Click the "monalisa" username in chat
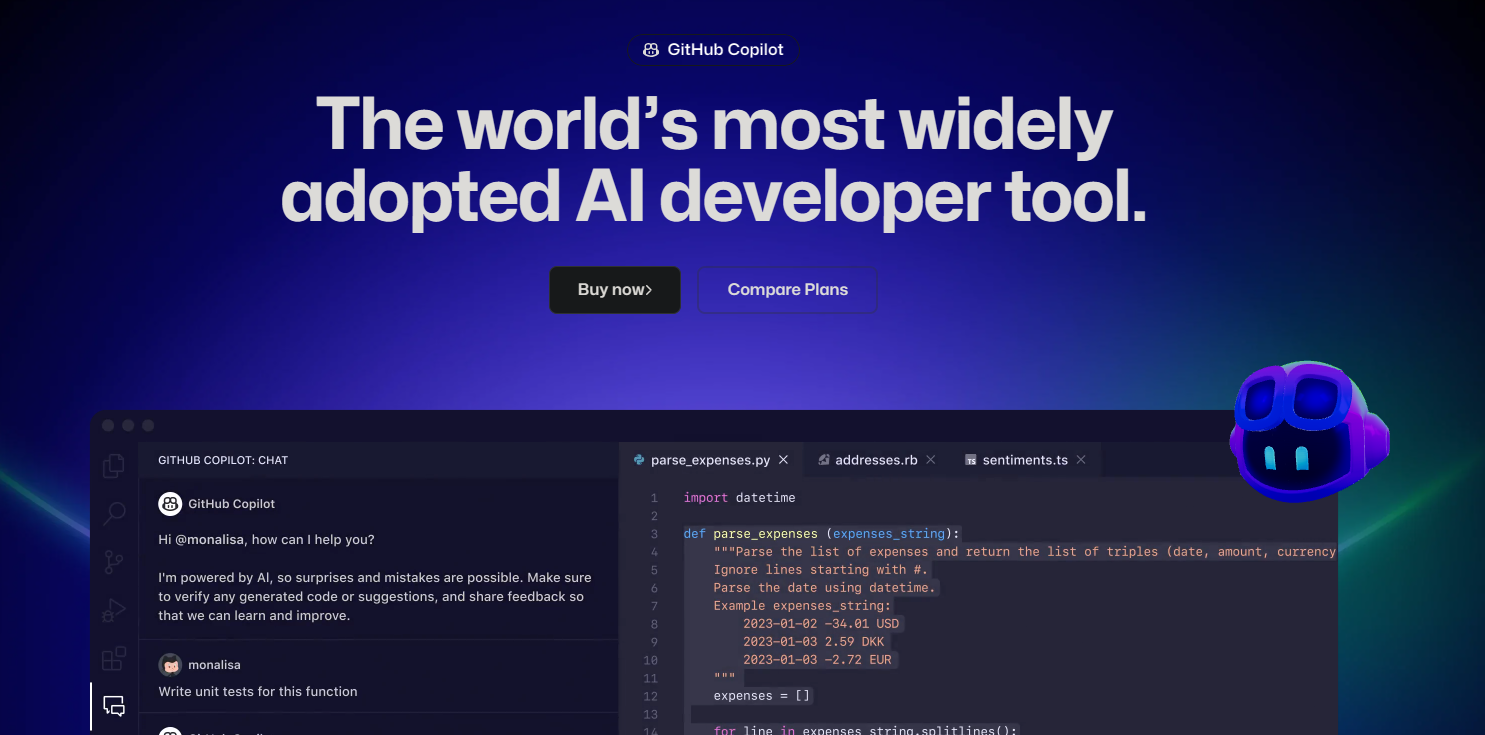1485x735 pixels. coord(215,665)
